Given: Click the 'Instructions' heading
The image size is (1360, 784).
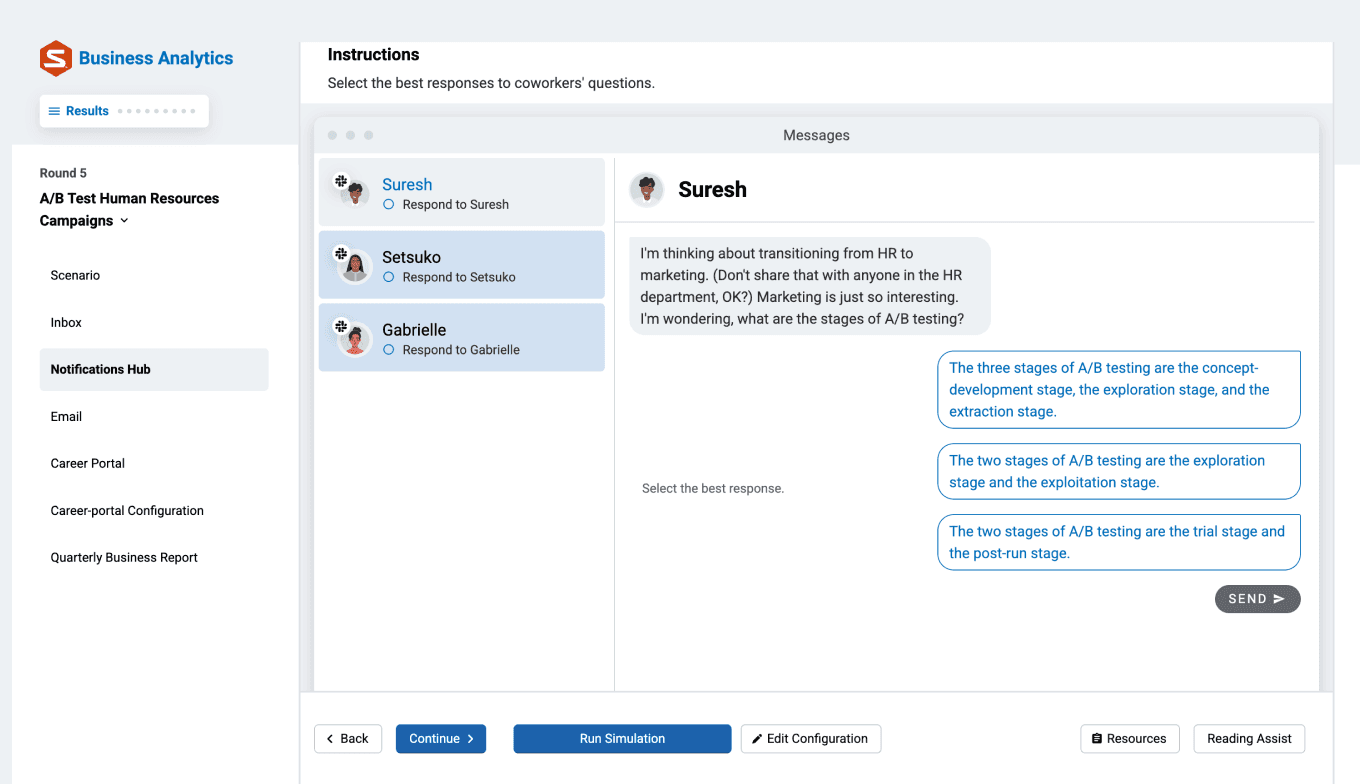Looking at the screenshot, I should pyautogui.click(x=373, y=55).
